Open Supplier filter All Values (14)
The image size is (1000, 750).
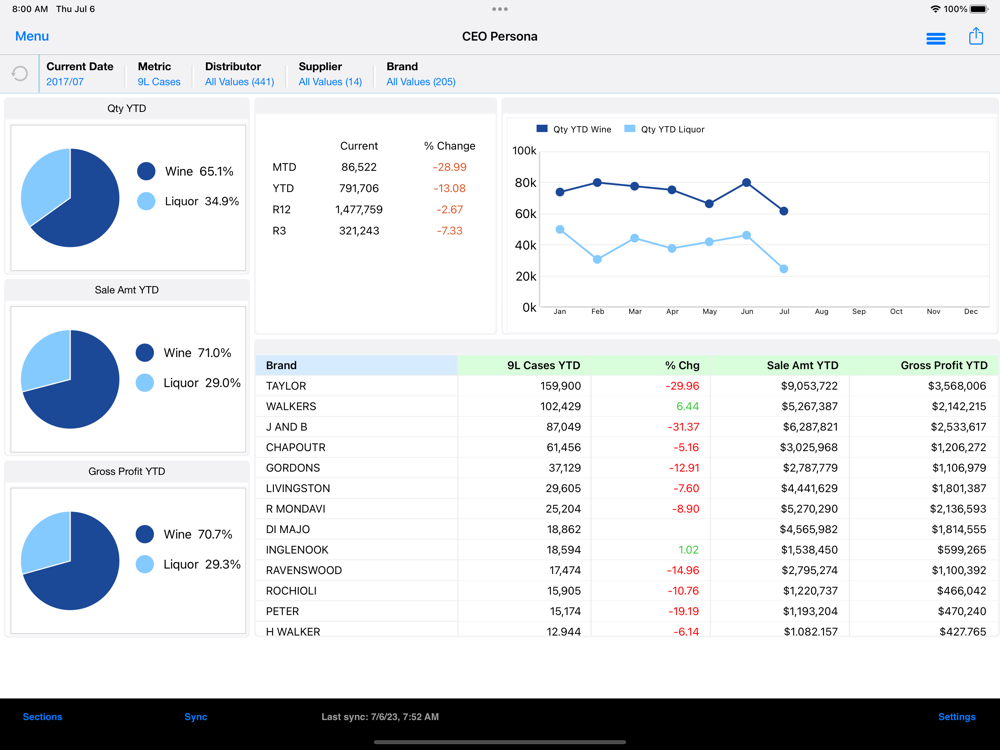[x=330, y=82]
